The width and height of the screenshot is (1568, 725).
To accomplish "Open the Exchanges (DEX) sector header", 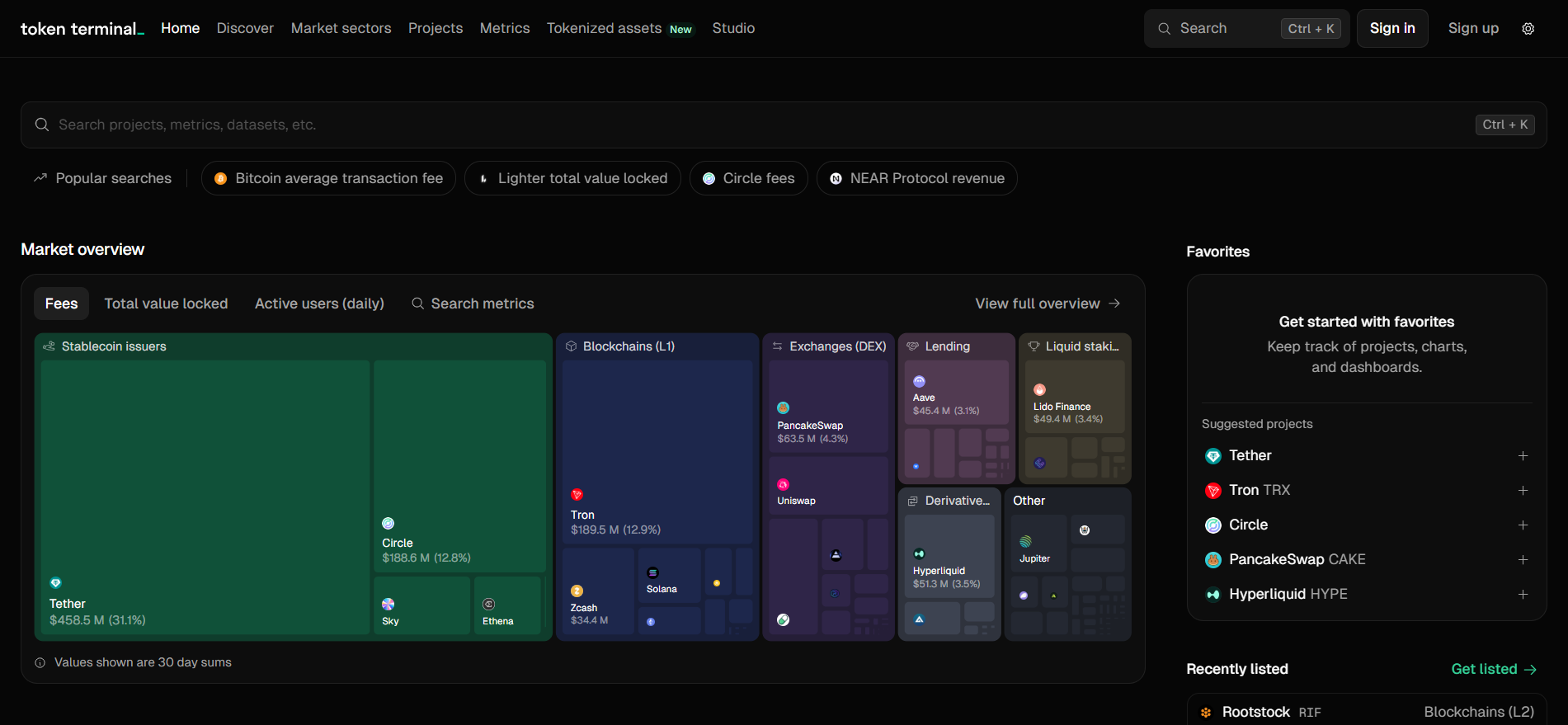I will (x=829, y=346).
